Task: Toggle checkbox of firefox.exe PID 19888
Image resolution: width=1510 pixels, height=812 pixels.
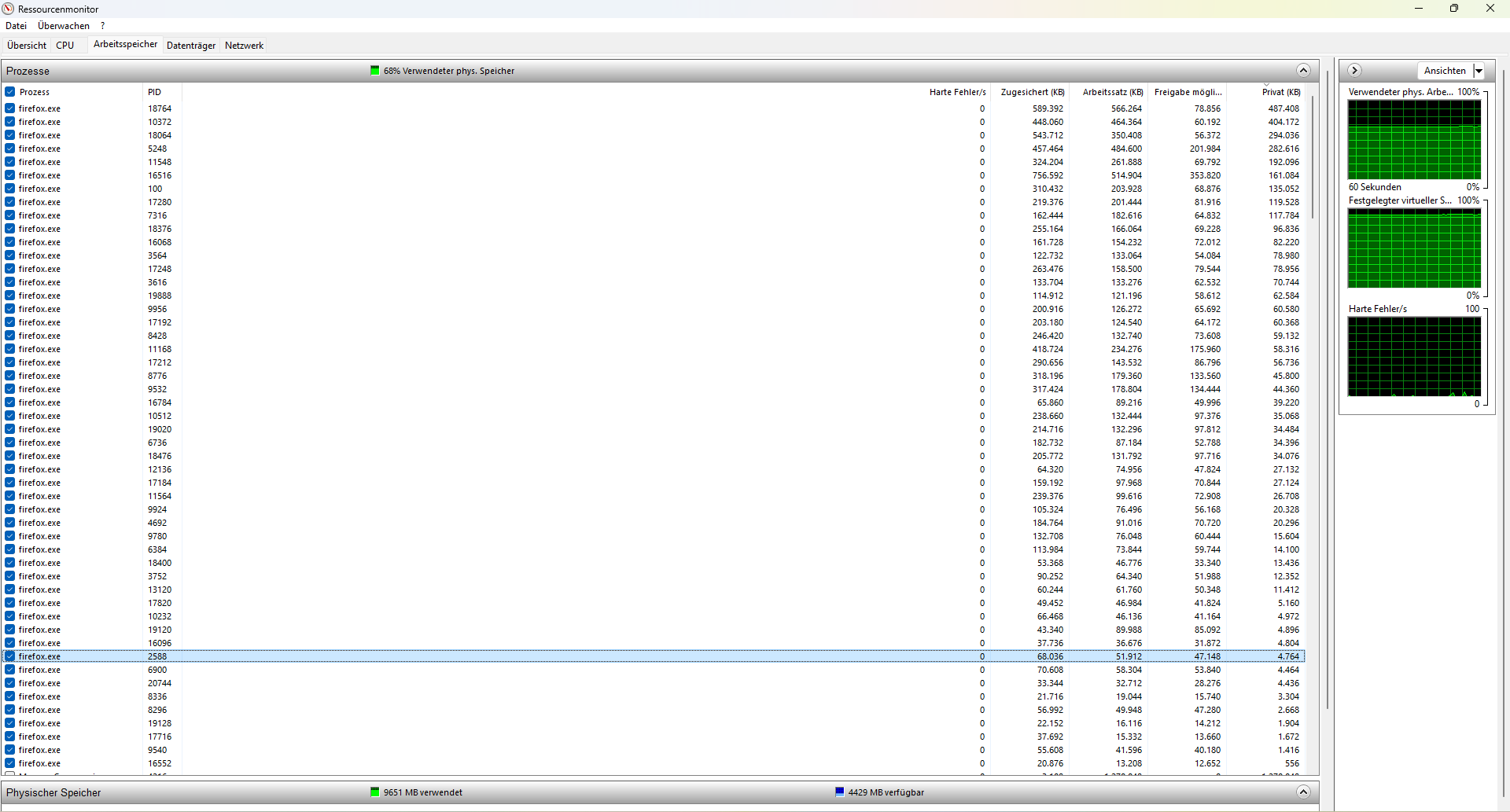Action: pos(10,296)
